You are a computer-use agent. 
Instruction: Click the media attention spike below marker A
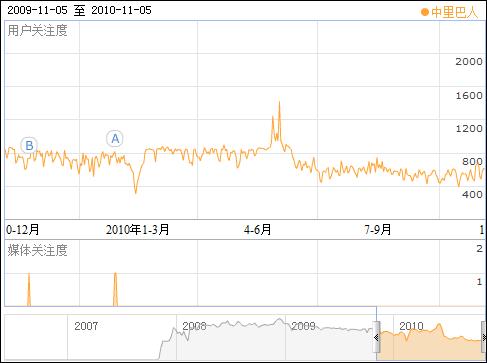[x=115, y=289]
